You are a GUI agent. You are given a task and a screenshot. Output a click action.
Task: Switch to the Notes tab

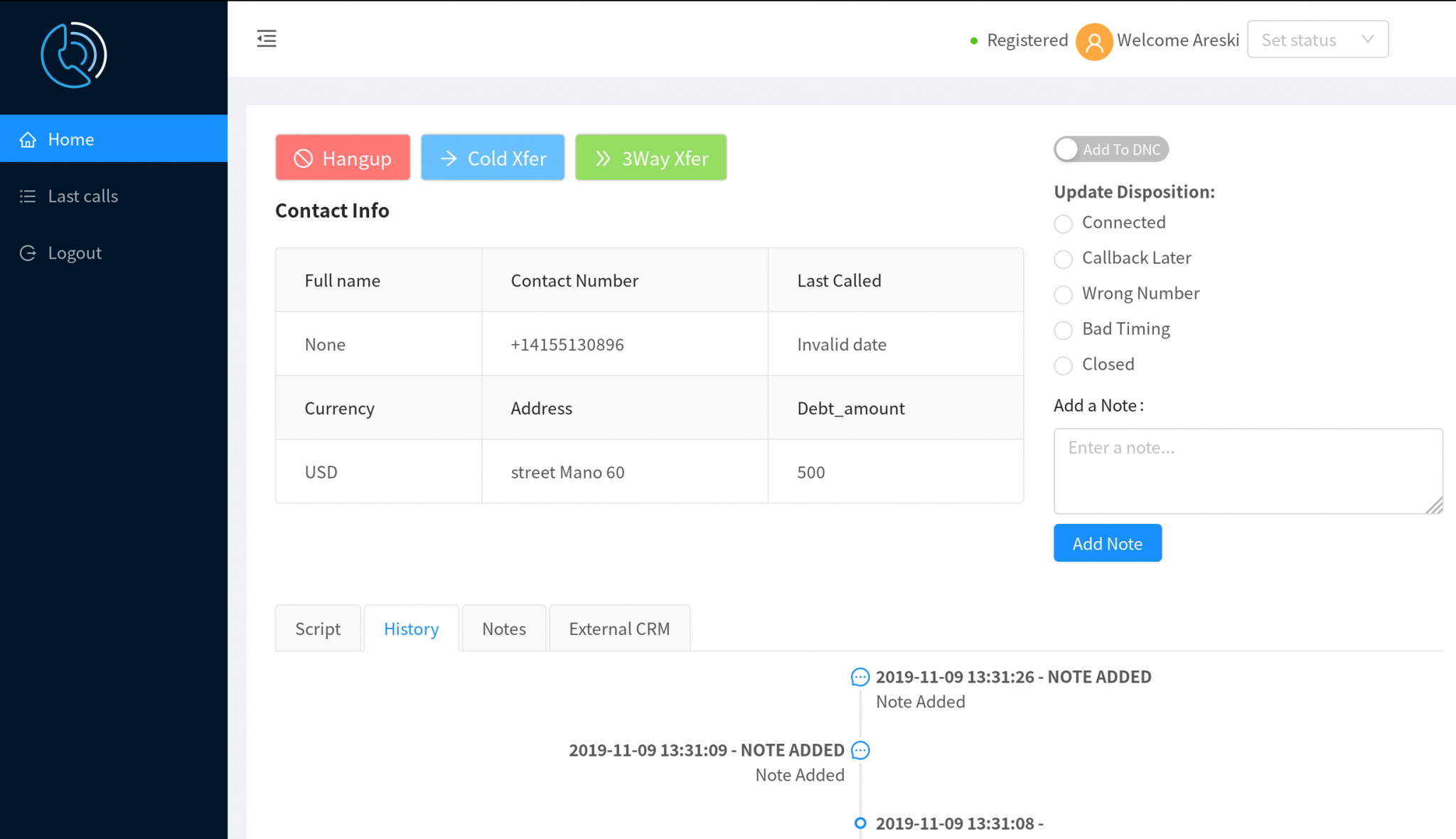pos(503,628)
